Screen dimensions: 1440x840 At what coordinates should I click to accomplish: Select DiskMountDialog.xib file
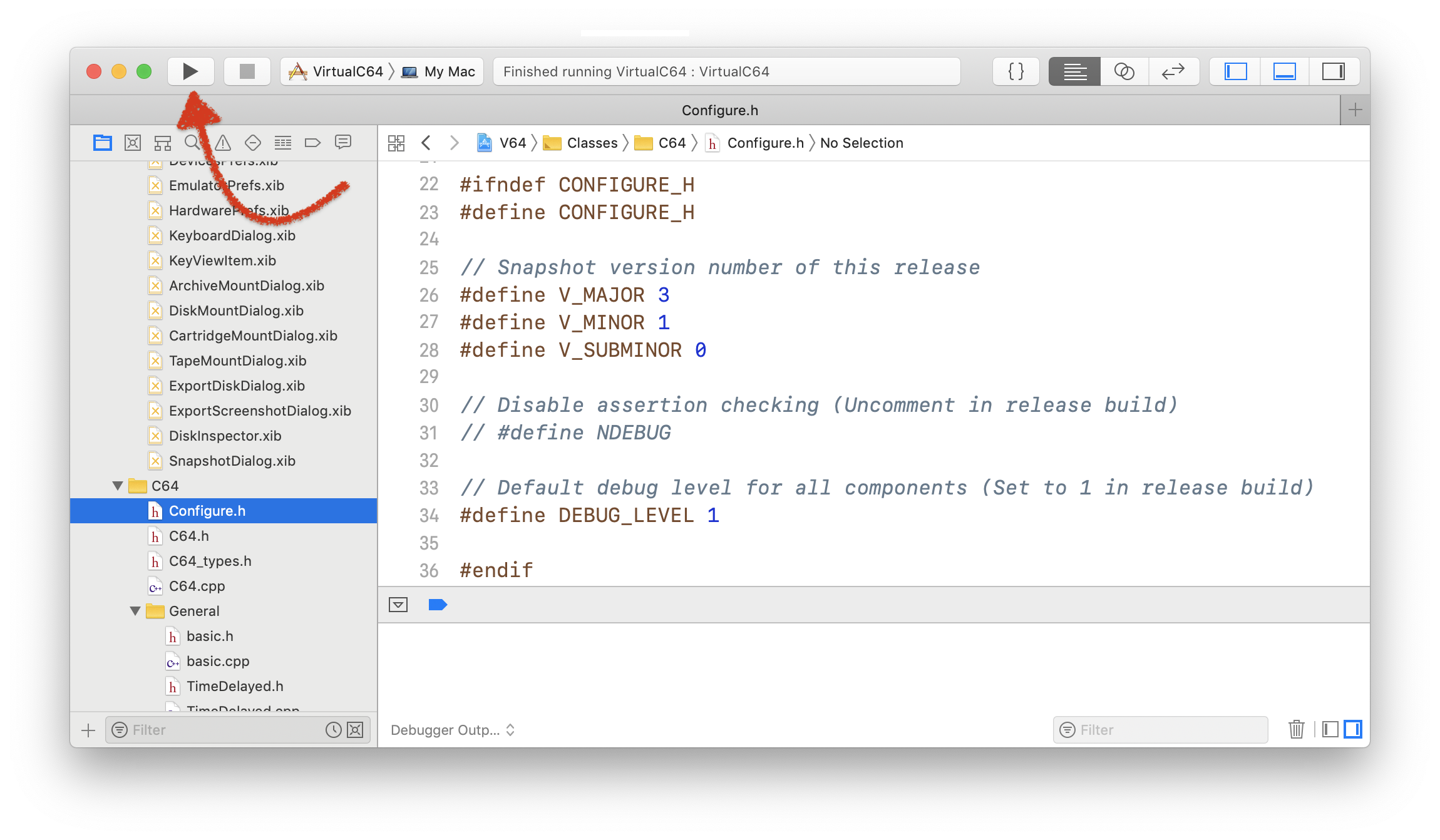click(x=224, y=310)
